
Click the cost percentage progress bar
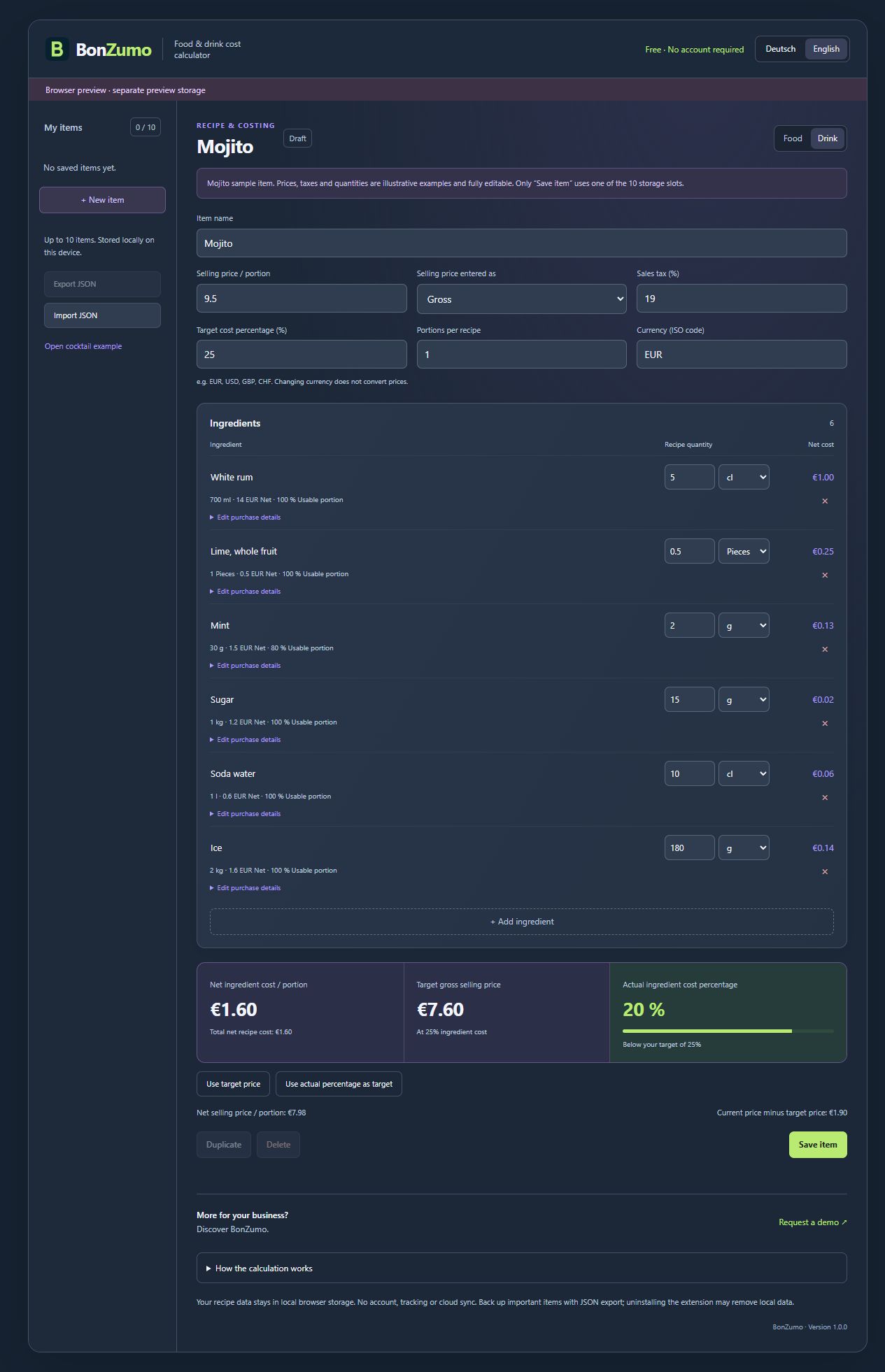pos(728,1031)
